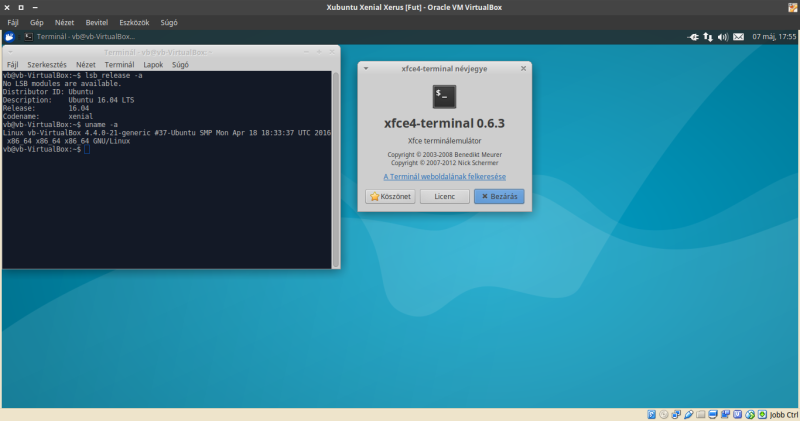Image resolution: width=800 pixels, height=421 pixels.
Task: Open Szerkesztés menu in terminal
Action: (47, 65)
